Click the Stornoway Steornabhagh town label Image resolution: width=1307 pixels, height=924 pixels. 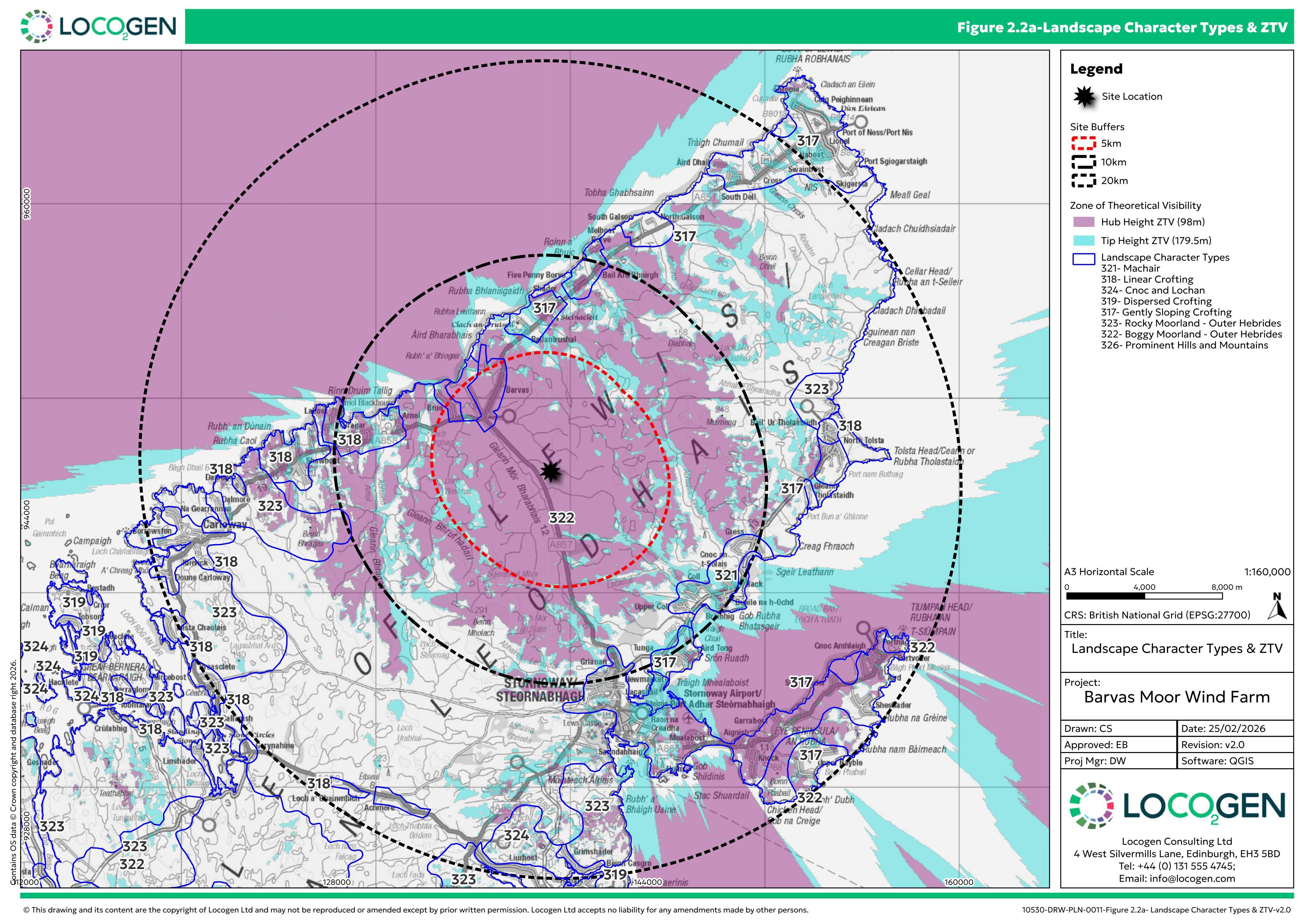coord(540,689)
